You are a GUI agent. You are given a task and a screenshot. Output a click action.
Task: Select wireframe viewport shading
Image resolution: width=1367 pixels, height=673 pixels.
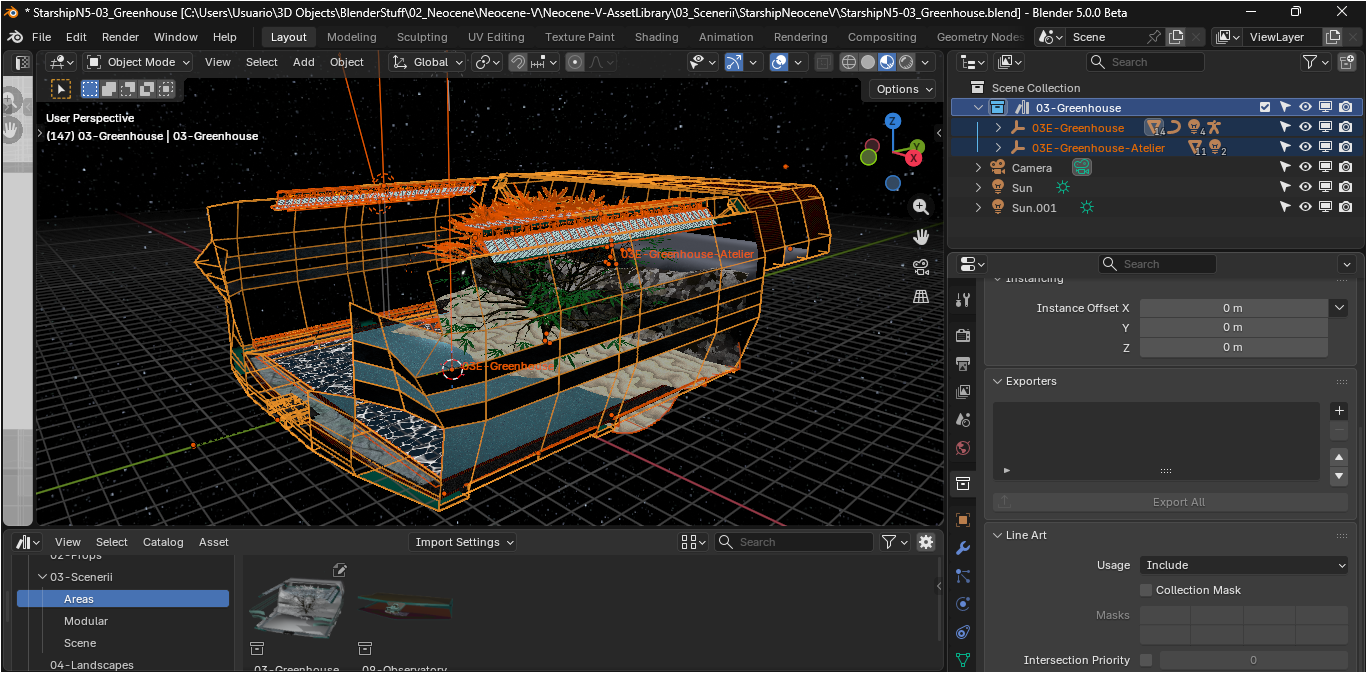tap(849, 62)
